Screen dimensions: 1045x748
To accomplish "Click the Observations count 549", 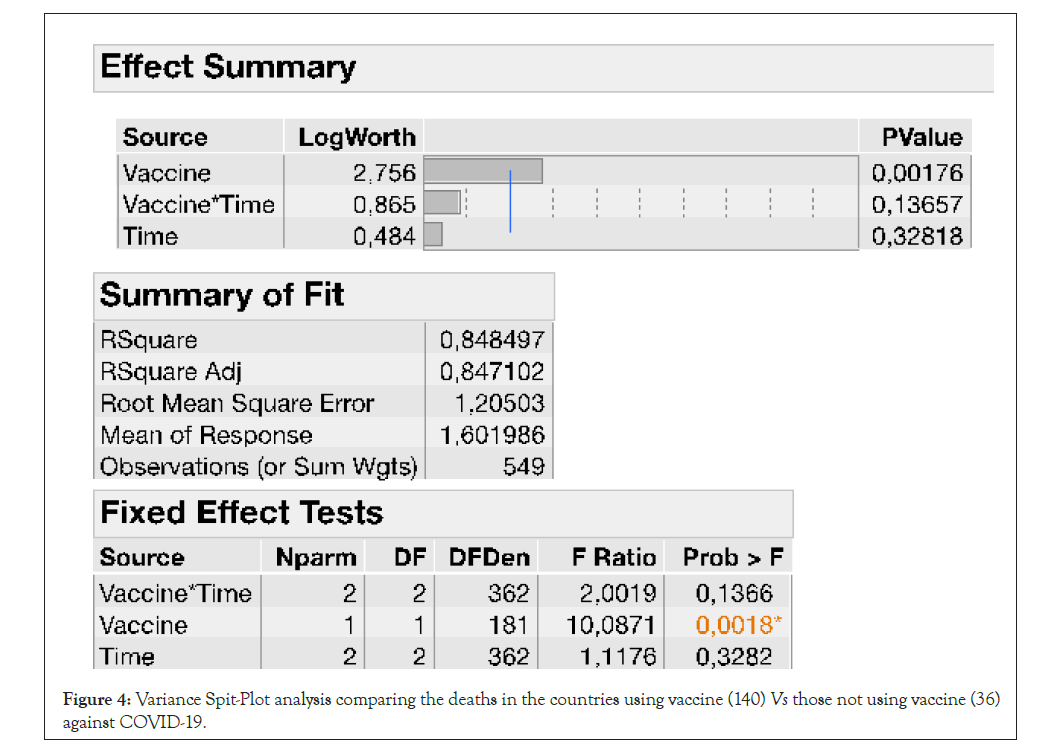I will pos(523,467).
